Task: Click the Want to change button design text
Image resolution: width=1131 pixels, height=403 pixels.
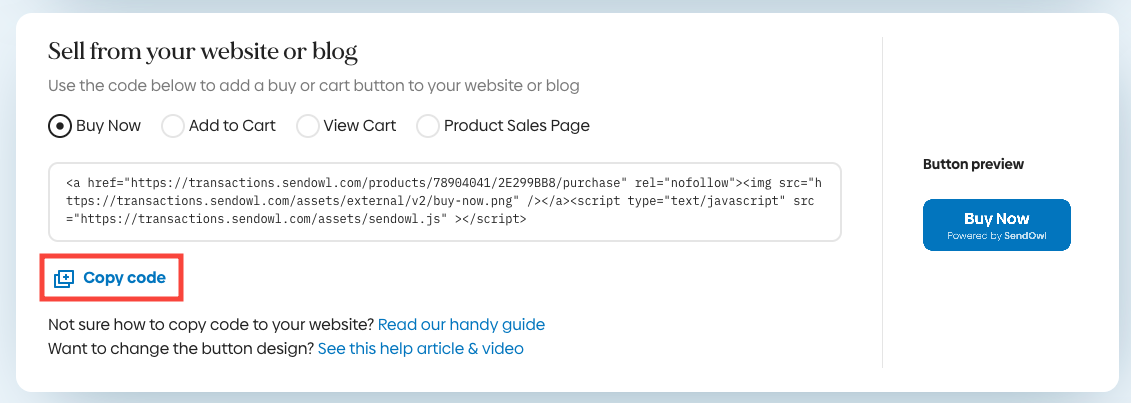Action: coord(180,349)
